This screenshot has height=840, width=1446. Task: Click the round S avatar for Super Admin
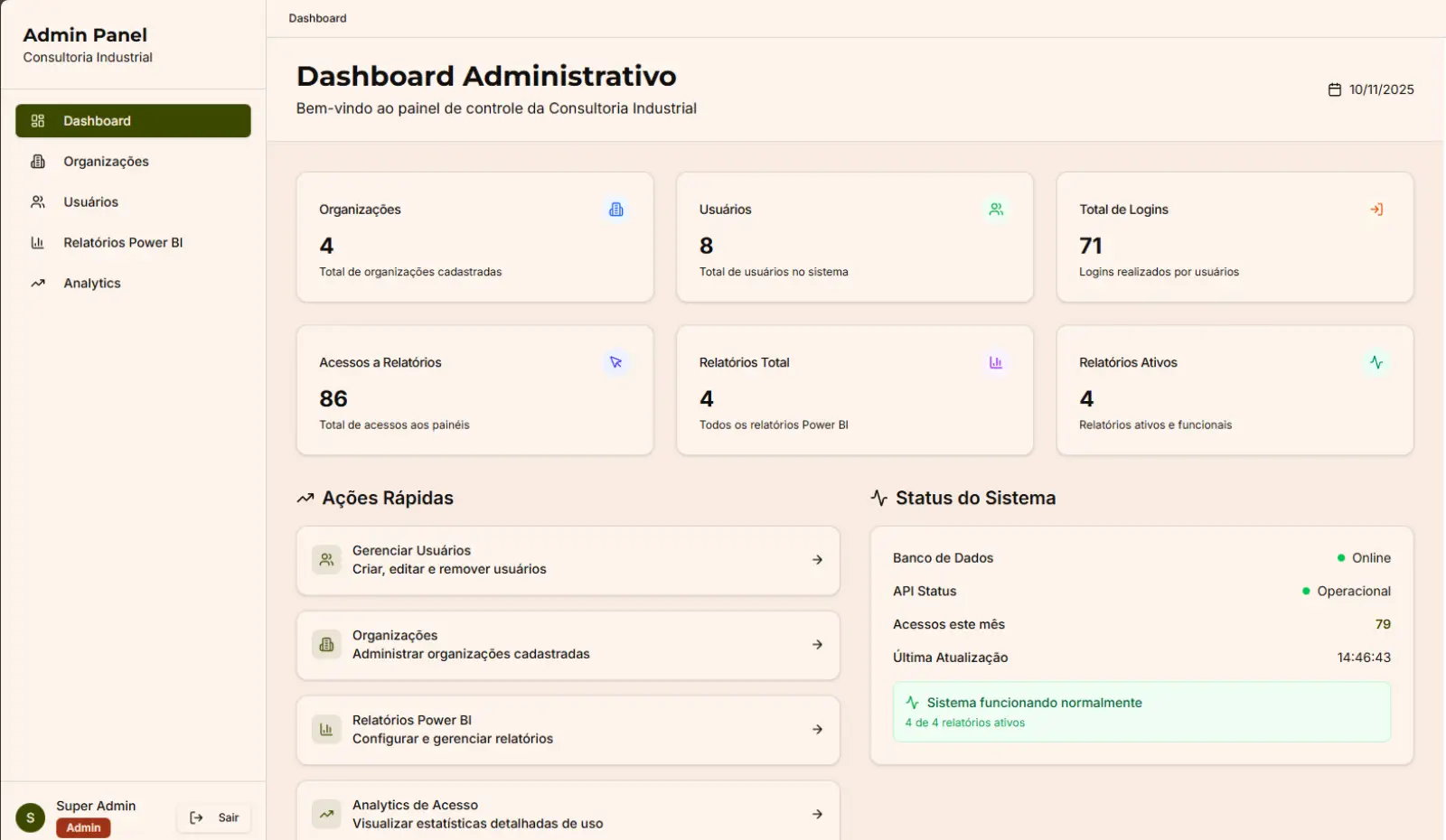pos(31,817)
